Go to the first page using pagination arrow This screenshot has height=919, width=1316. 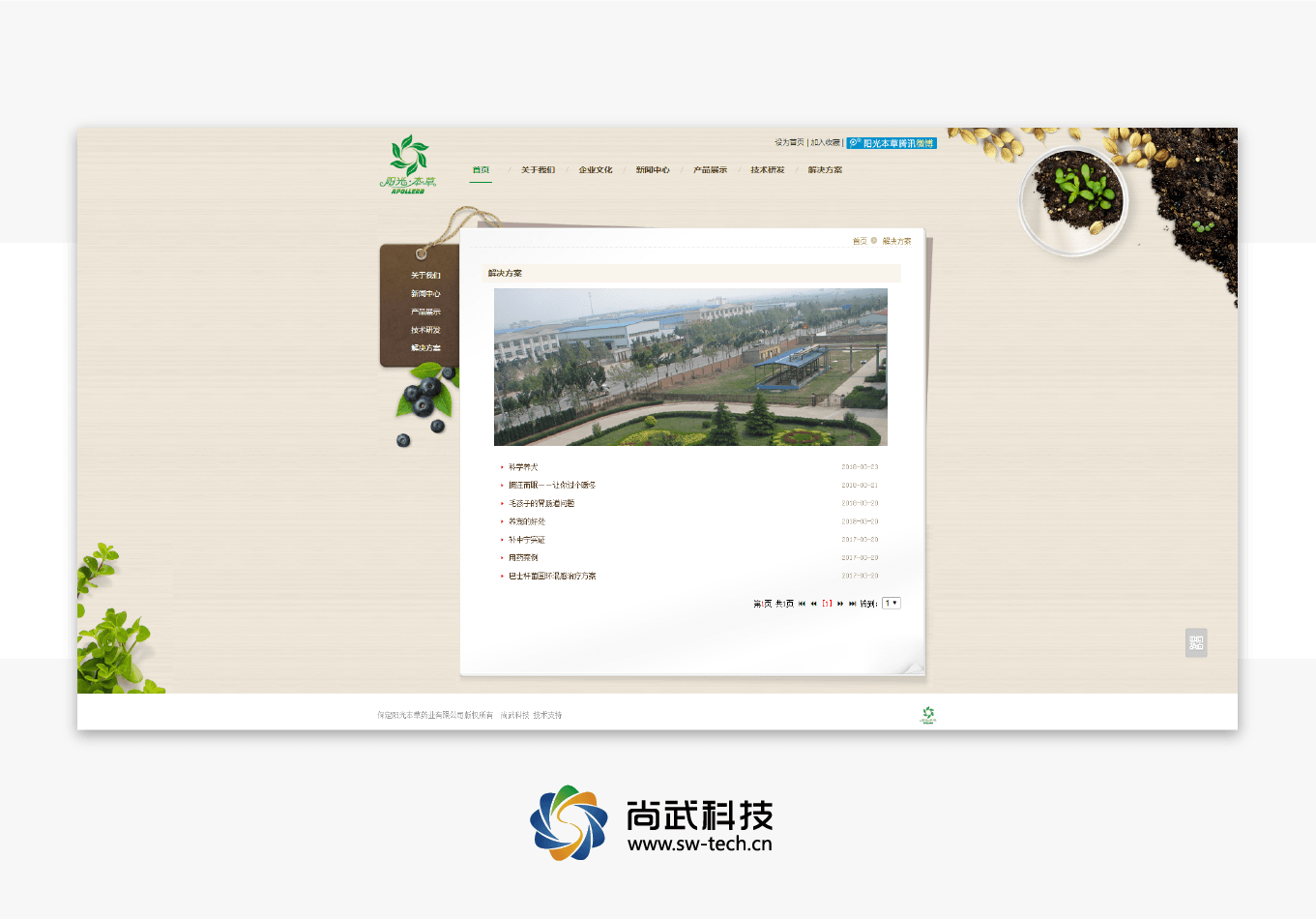pos(802,604)
